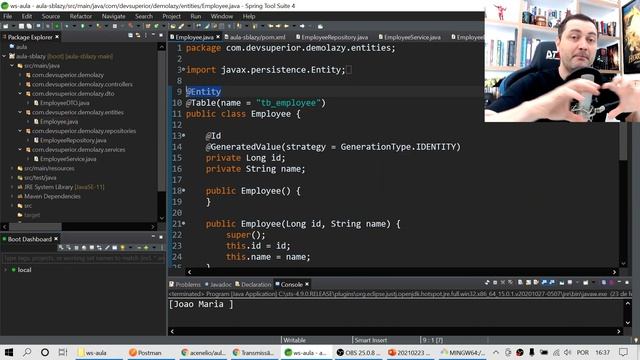Click Remove Launch X icon in Console
This screenshot has width=640, height=360.
(503, 282)
